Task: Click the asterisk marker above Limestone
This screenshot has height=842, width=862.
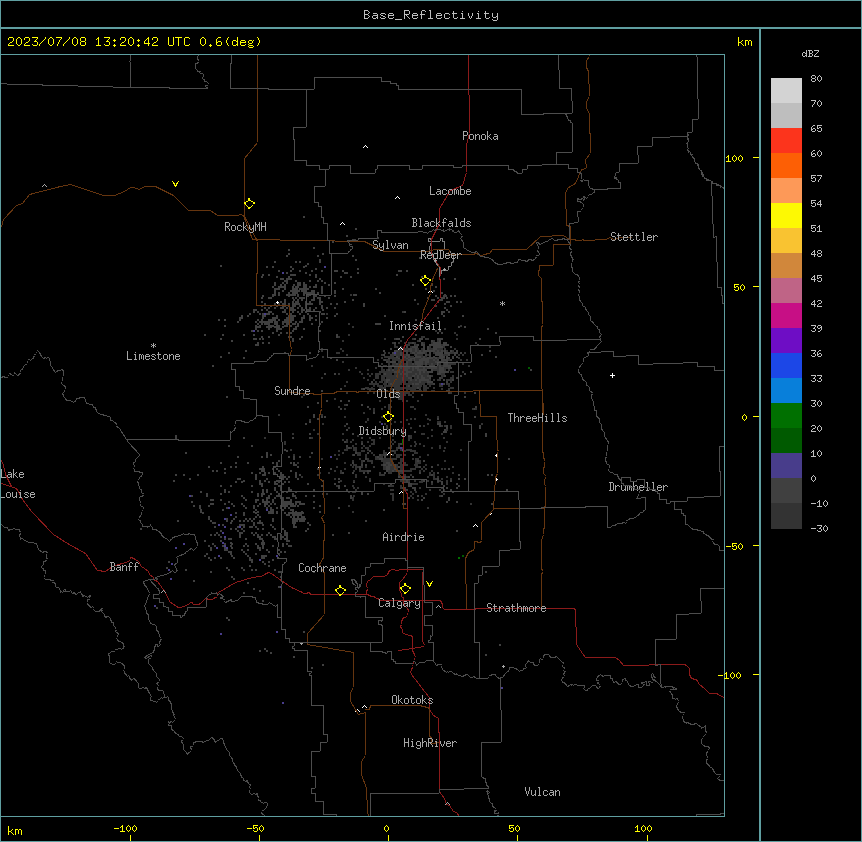Action: [x=153, y=346]
